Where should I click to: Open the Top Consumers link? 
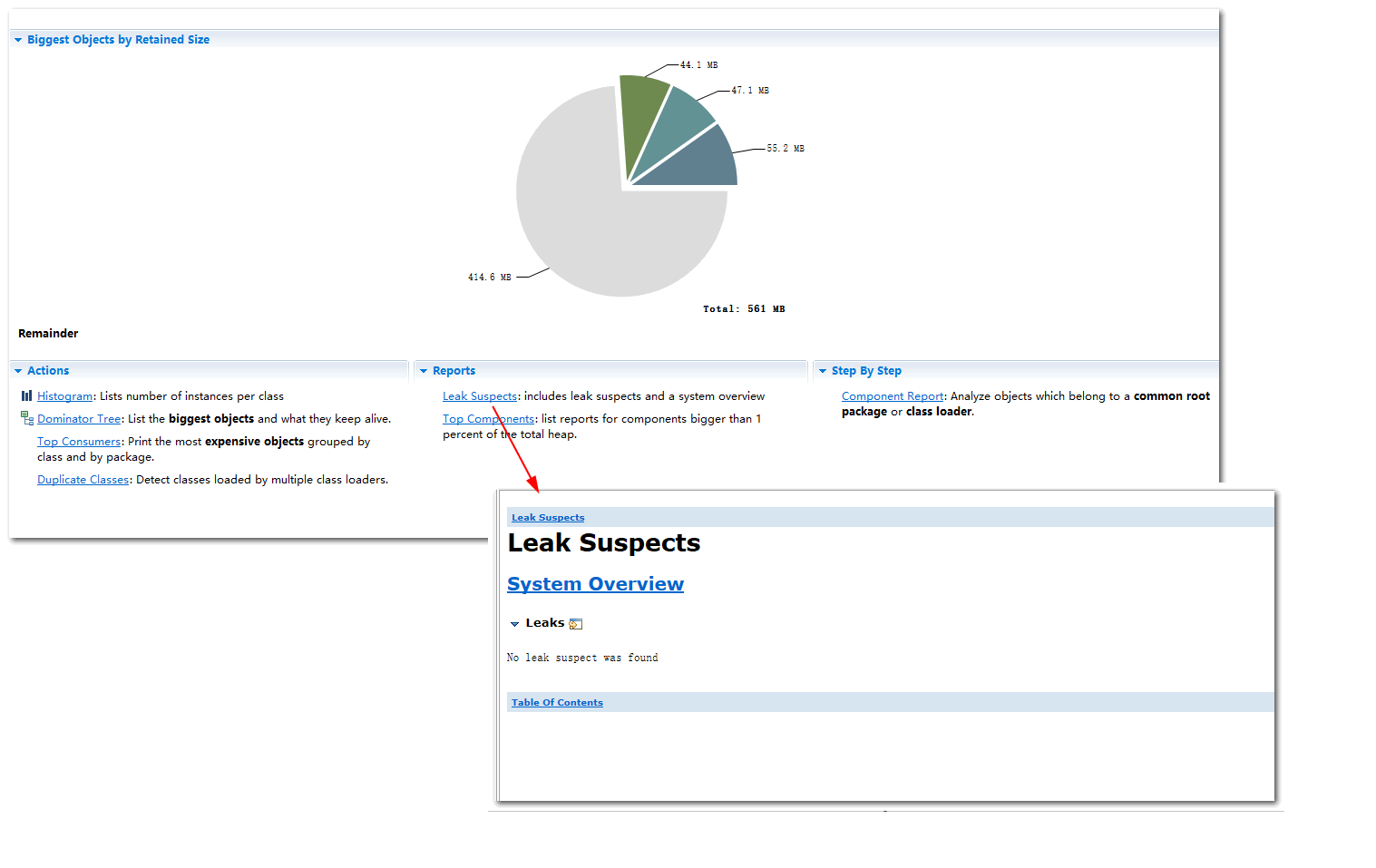click(79, 442)
